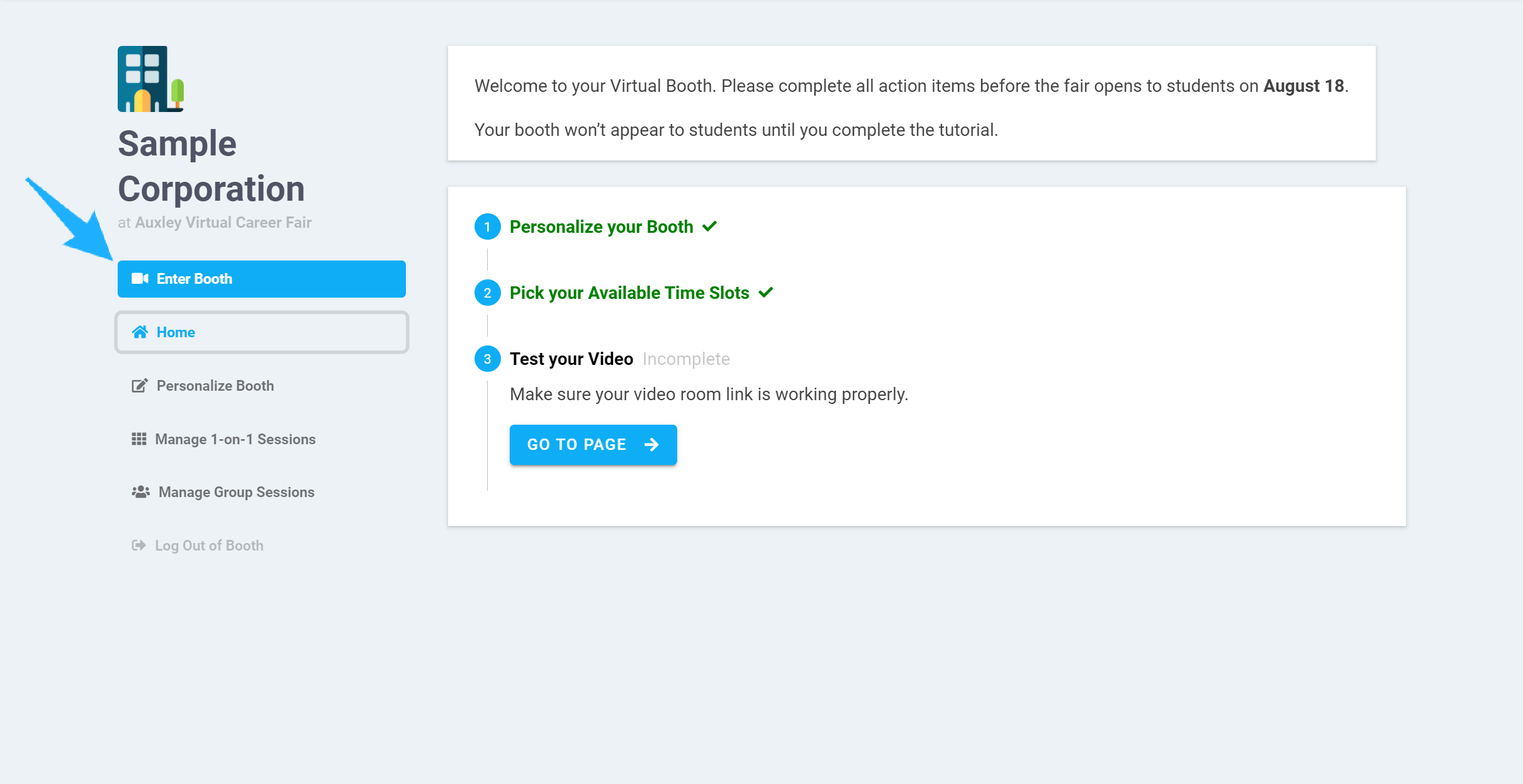Click the pencil edit icon for Personalize Booth
The image size is (1523, 784).
point(140,386)
